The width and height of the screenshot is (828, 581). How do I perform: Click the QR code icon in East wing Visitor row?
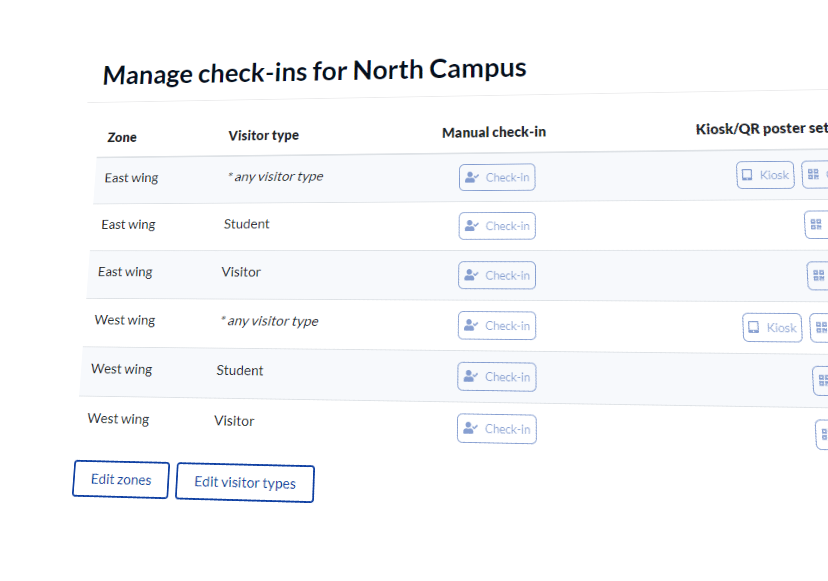818,275
